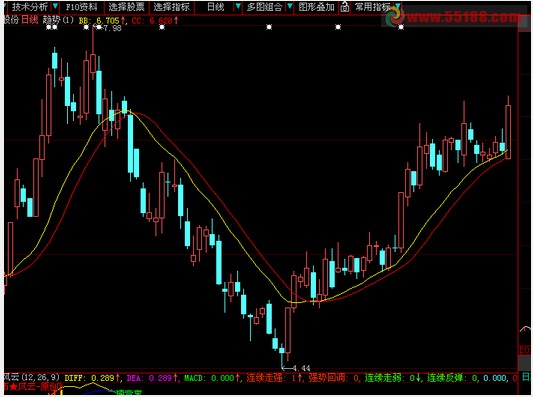Open the 多图组合 option
The image size is (533, 397).
coord(264,7)
